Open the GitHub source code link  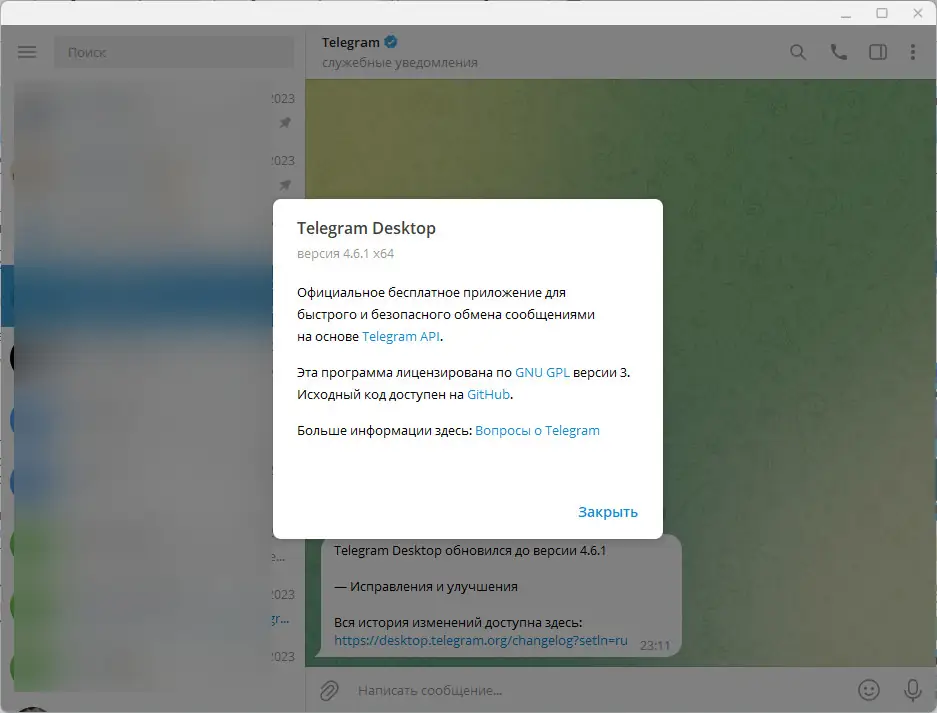(x=488, y=394)
